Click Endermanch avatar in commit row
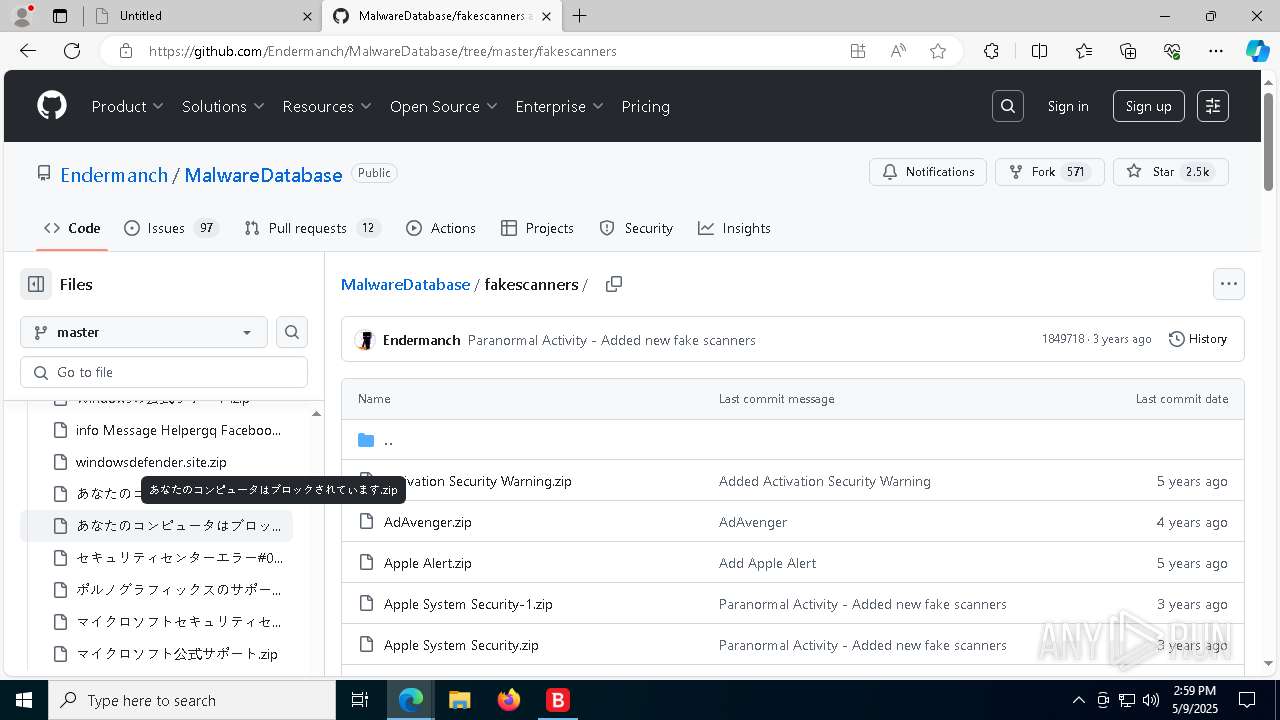This screenshot has height=720, width=1280. click(365, 340)
